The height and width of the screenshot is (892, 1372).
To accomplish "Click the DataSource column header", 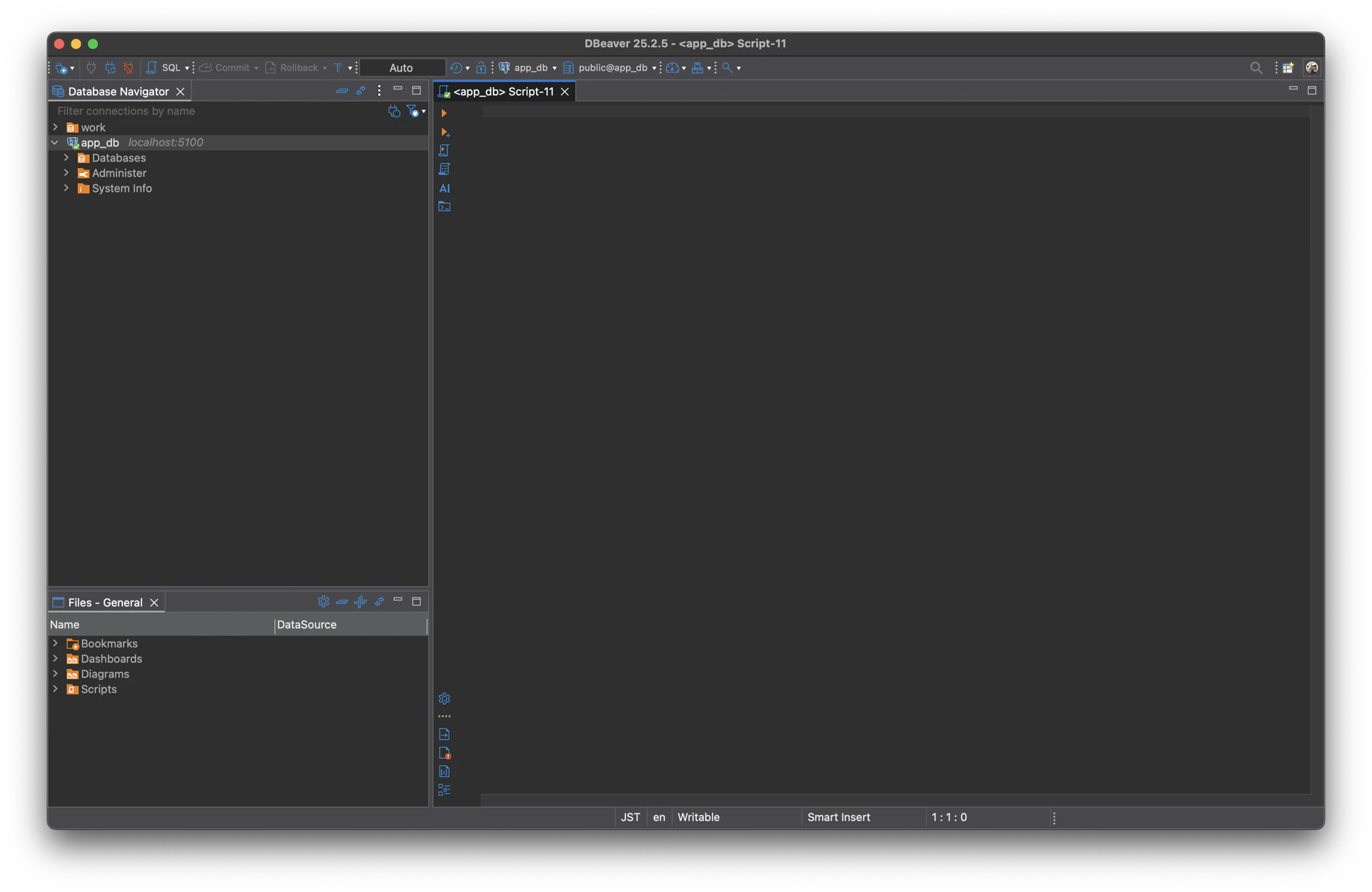I will [351, 625].
